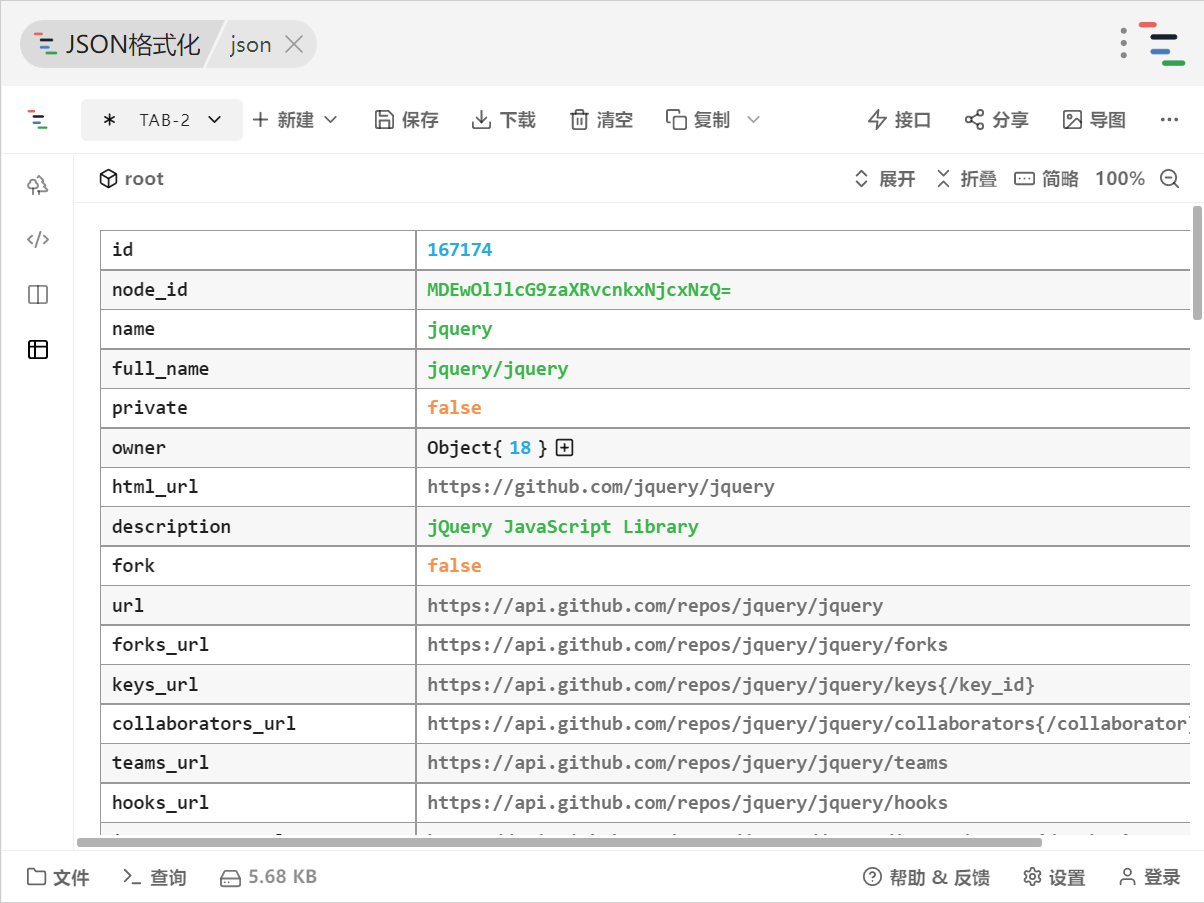Select the JSON格式化 app tab
The image size is (1204, 903).
(117, 44)
